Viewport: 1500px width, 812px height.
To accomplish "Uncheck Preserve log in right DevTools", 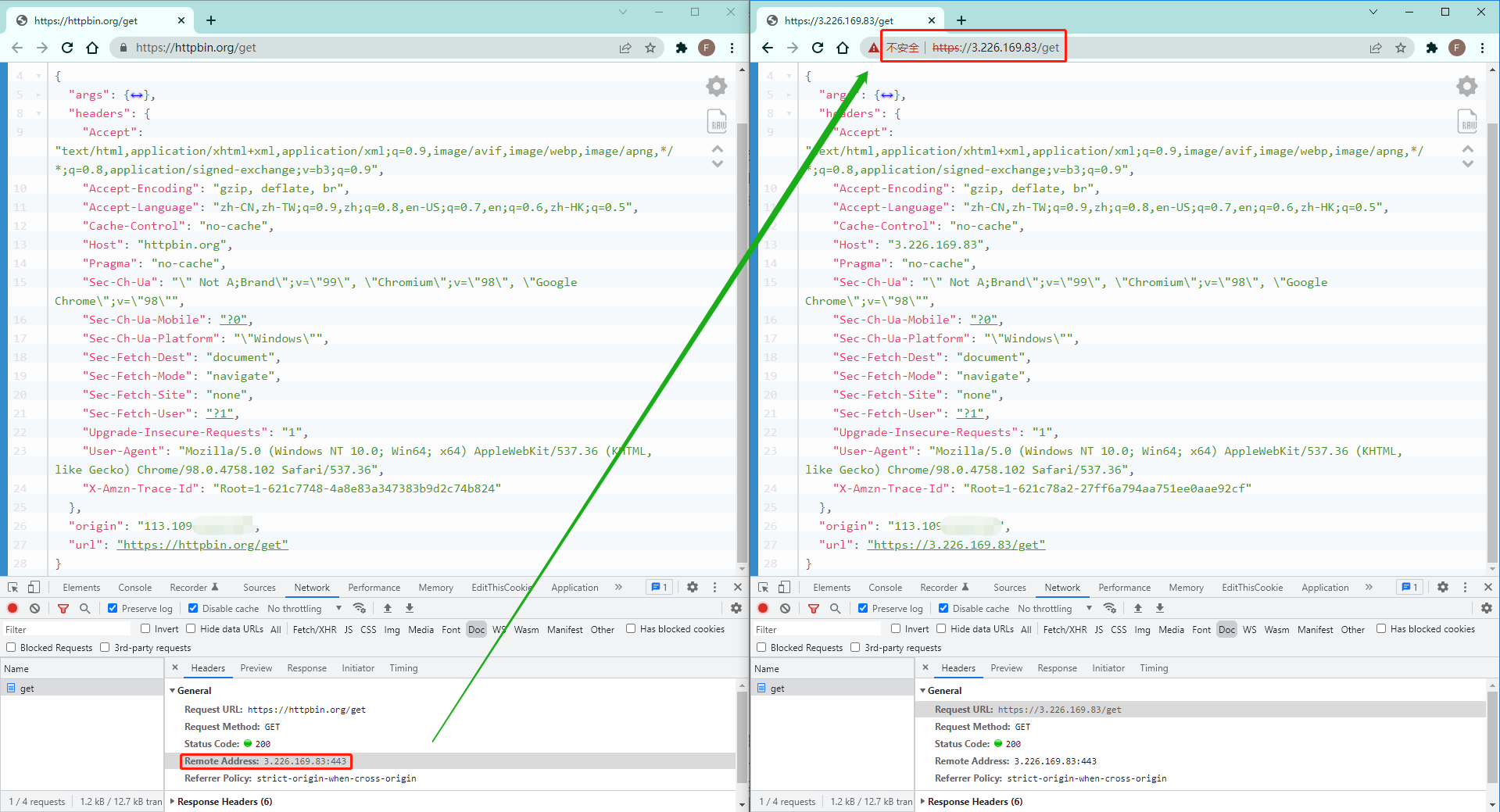I will tap(863, 608).
